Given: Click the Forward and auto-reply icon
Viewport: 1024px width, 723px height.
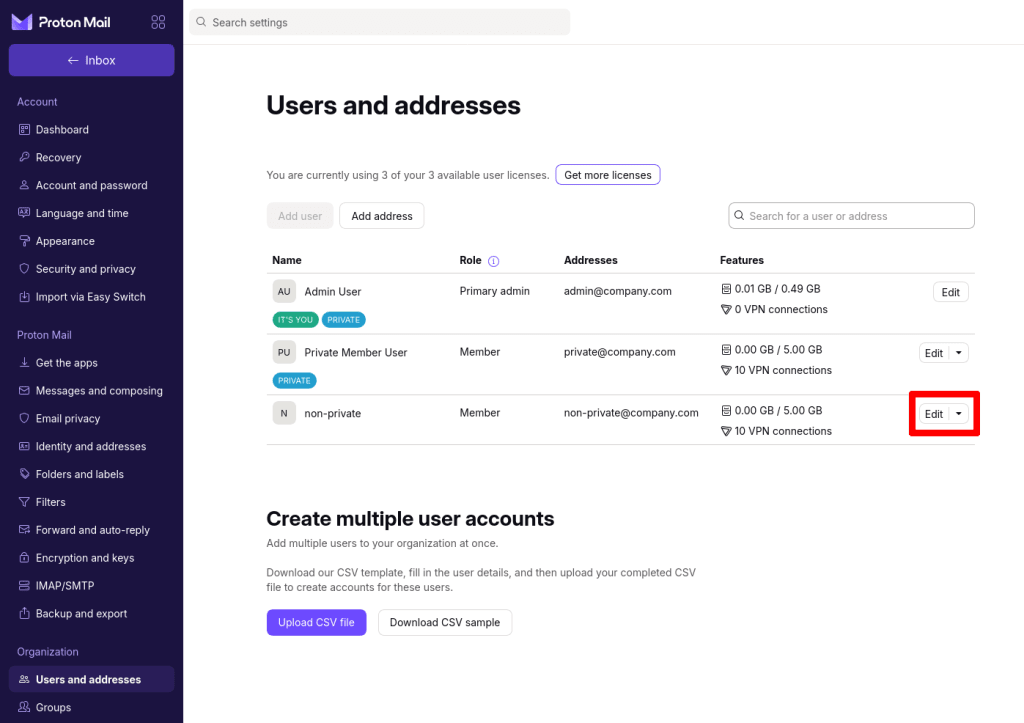Looking at the screenshot, I should pyautogui.click(x=24, y=530).
